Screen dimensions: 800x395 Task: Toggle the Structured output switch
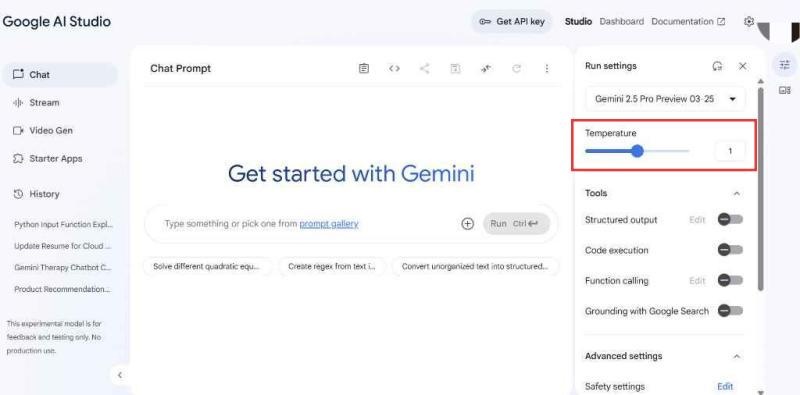[731, 219]
